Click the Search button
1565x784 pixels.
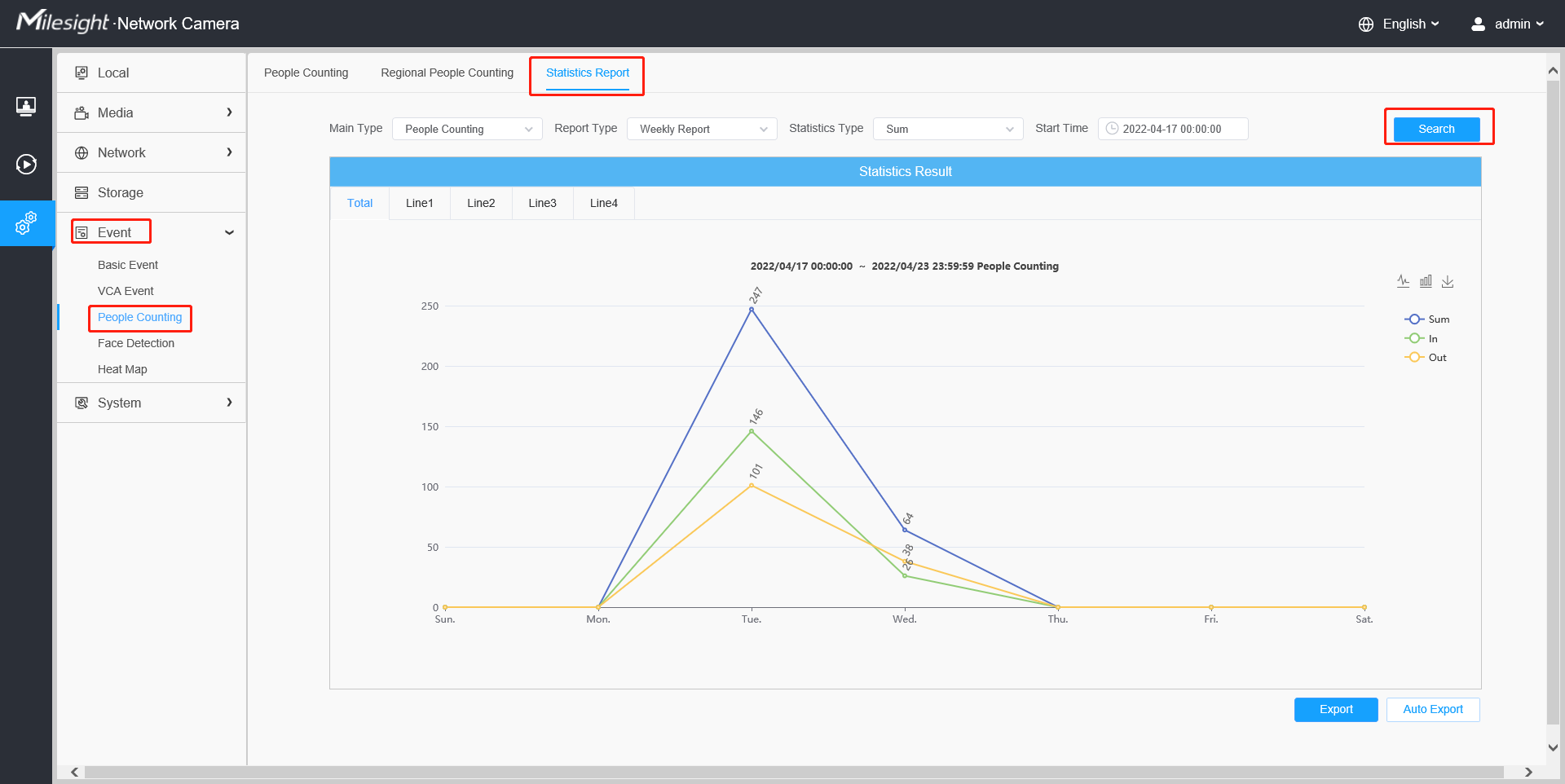pyautogui.click(x=1436, y=129)
